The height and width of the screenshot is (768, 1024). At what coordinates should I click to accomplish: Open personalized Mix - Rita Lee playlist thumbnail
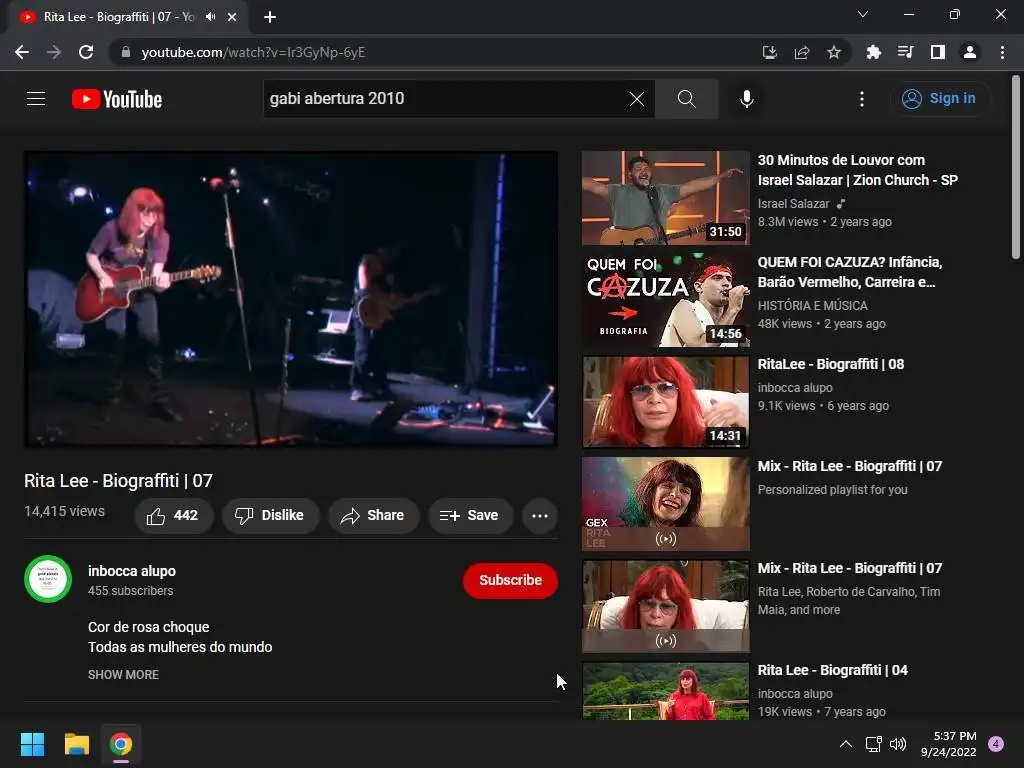coord(665,504)
